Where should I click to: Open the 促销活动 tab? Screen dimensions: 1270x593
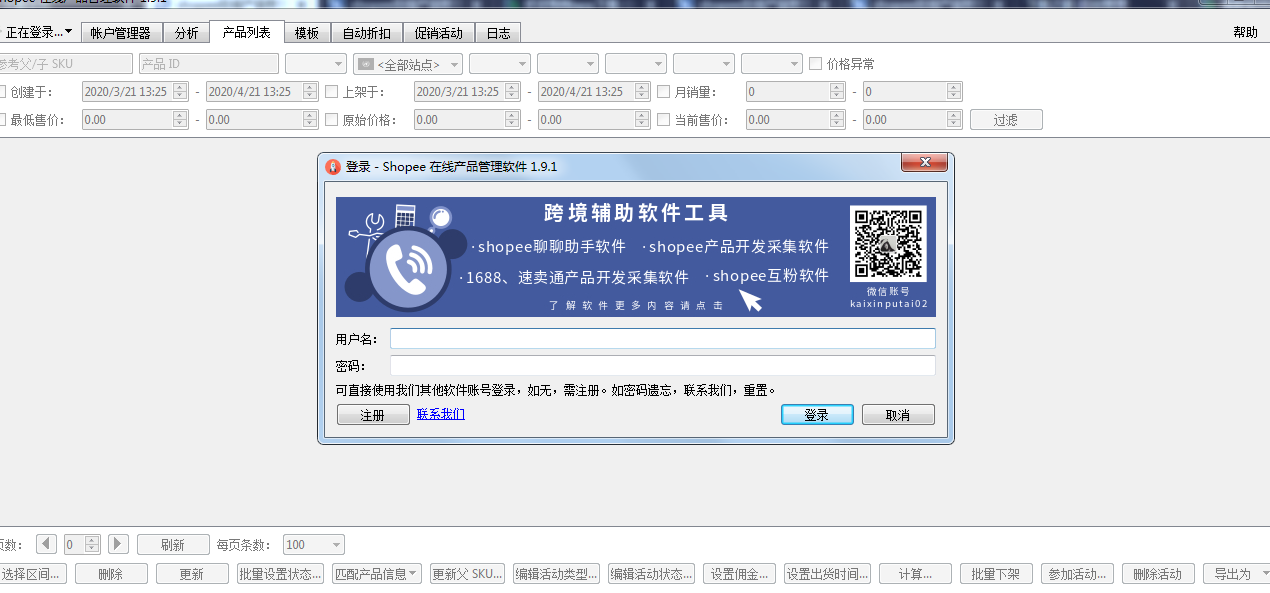click(x=439, y=33)
